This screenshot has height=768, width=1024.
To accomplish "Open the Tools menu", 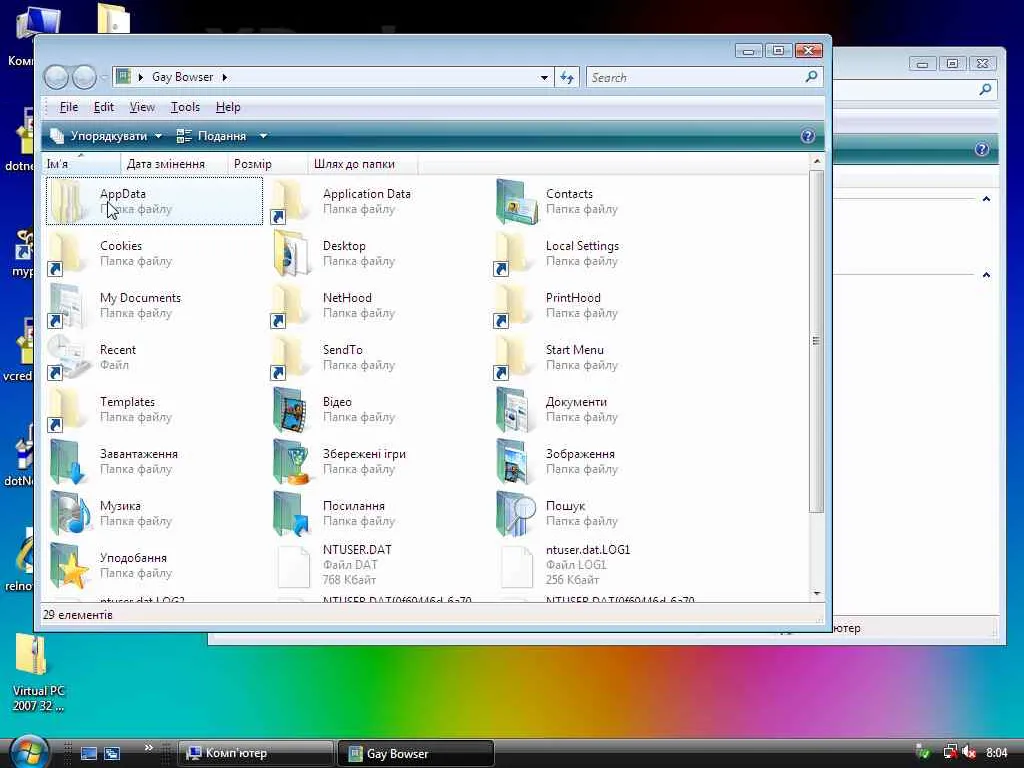I will pyautogui.click(x=185, y=107).
